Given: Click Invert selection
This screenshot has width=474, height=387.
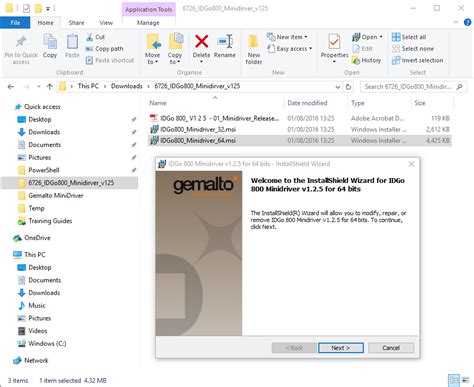Looking at the screenshot, I should coord(418,60).
